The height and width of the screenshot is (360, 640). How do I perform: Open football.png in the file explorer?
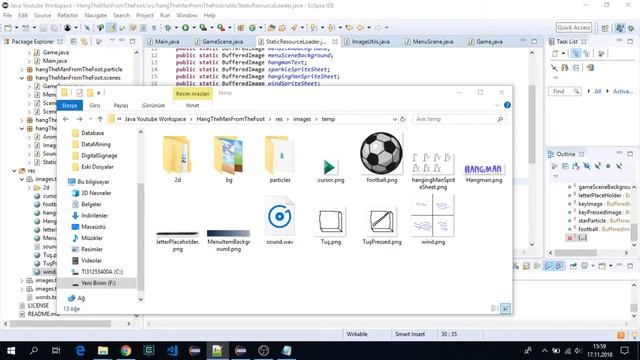pos(382,158)
